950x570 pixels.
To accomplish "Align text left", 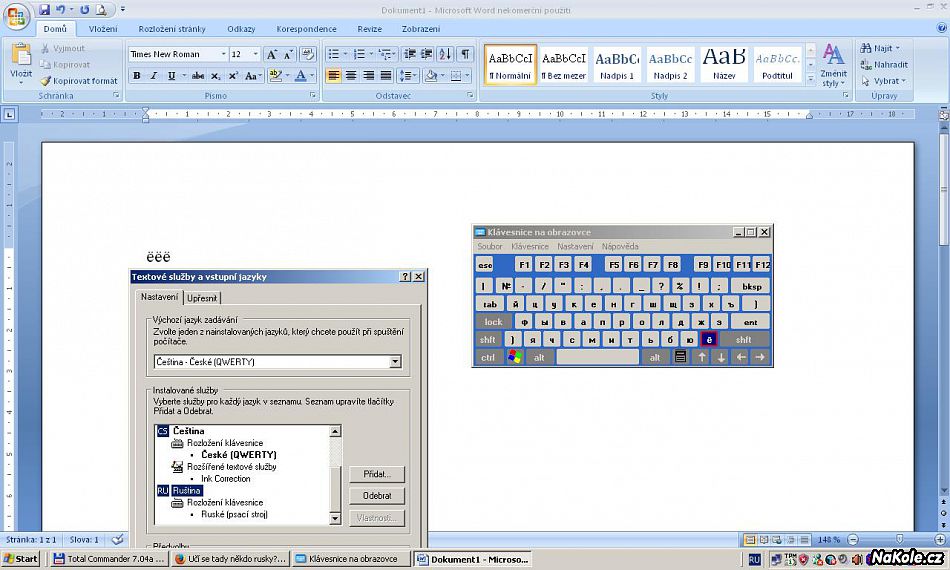I will pos(333,76).
